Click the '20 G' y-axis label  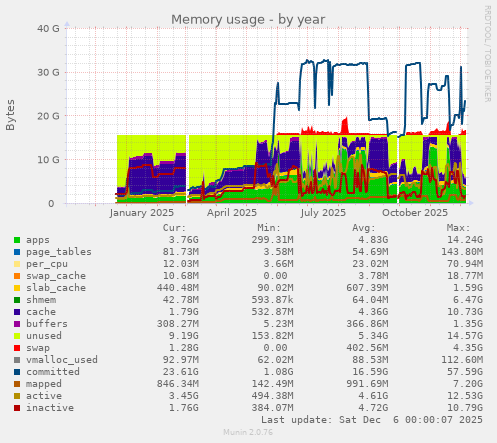(x=48, y=116)
